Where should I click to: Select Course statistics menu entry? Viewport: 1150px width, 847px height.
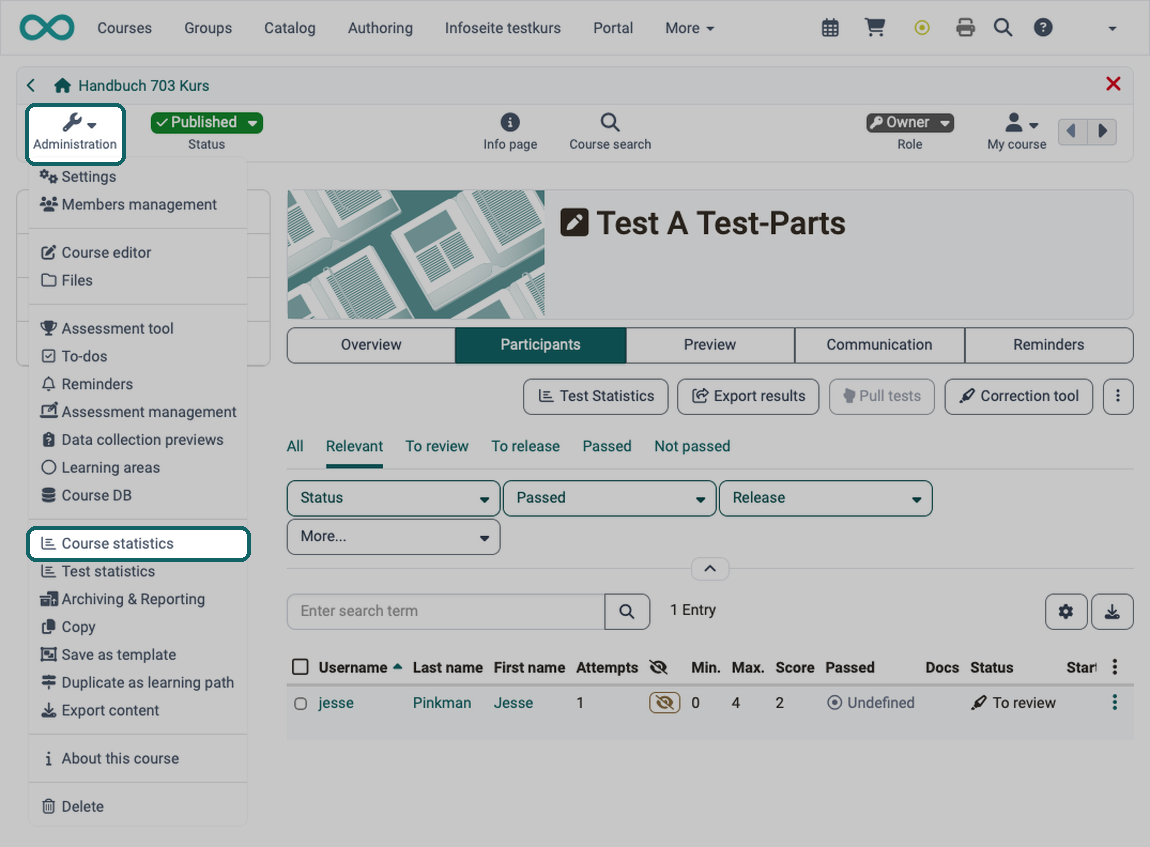click(x=139, y=543)
